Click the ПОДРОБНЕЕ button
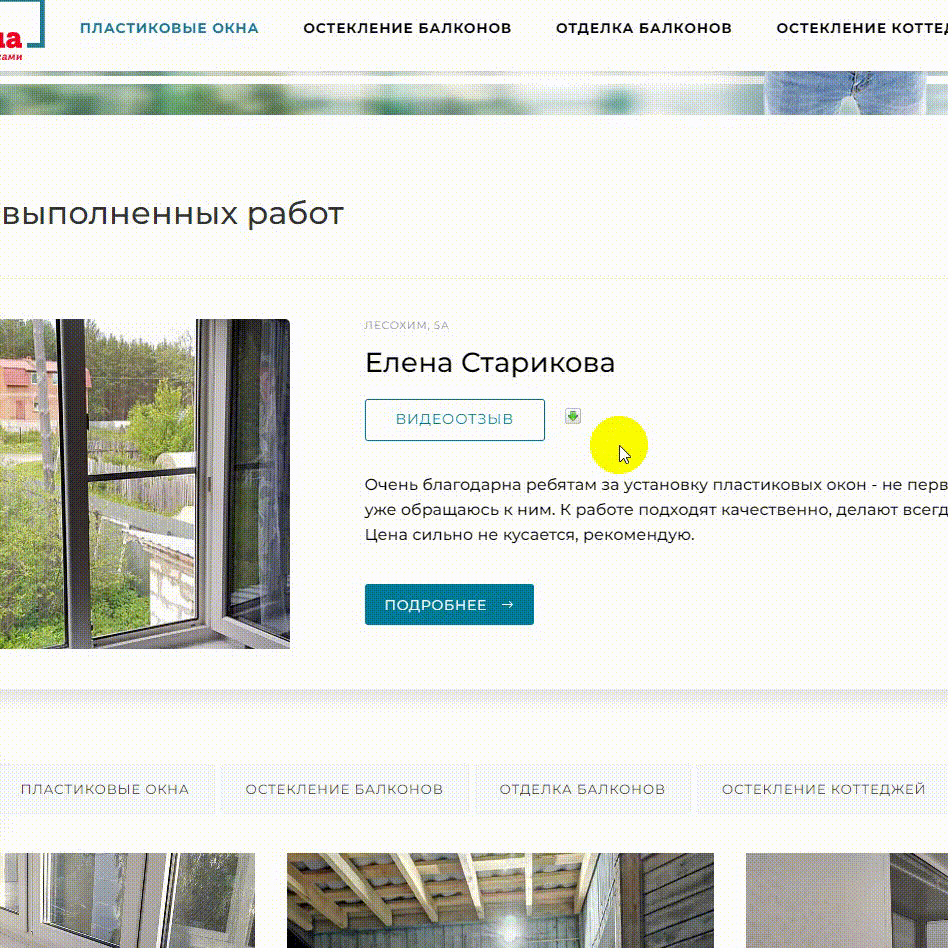This screenshot has width=948, height=948. click(449, 605)
